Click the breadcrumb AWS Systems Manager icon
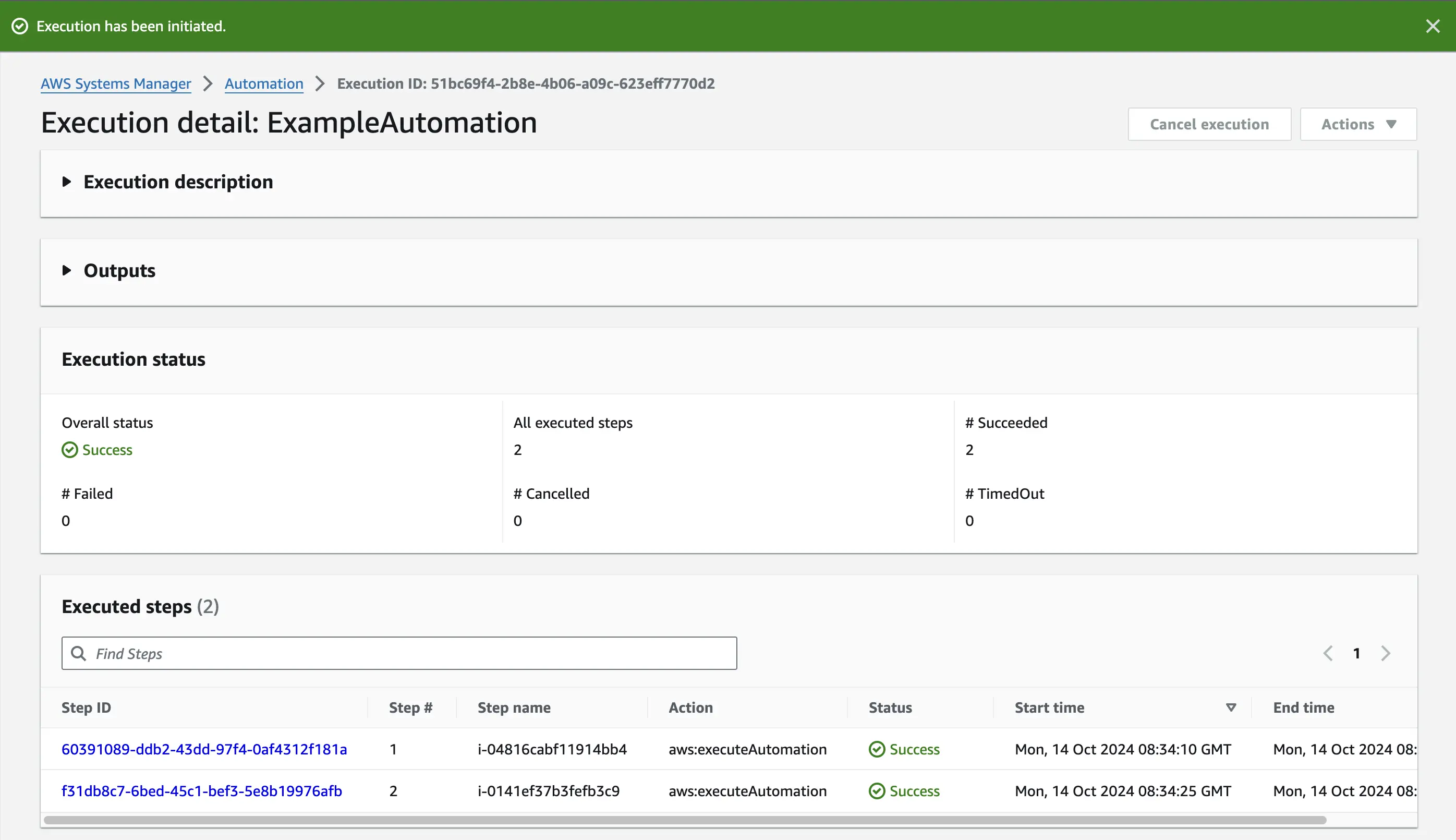The image size is (1456, 840). pyautogui.click(x=115, y=83)
